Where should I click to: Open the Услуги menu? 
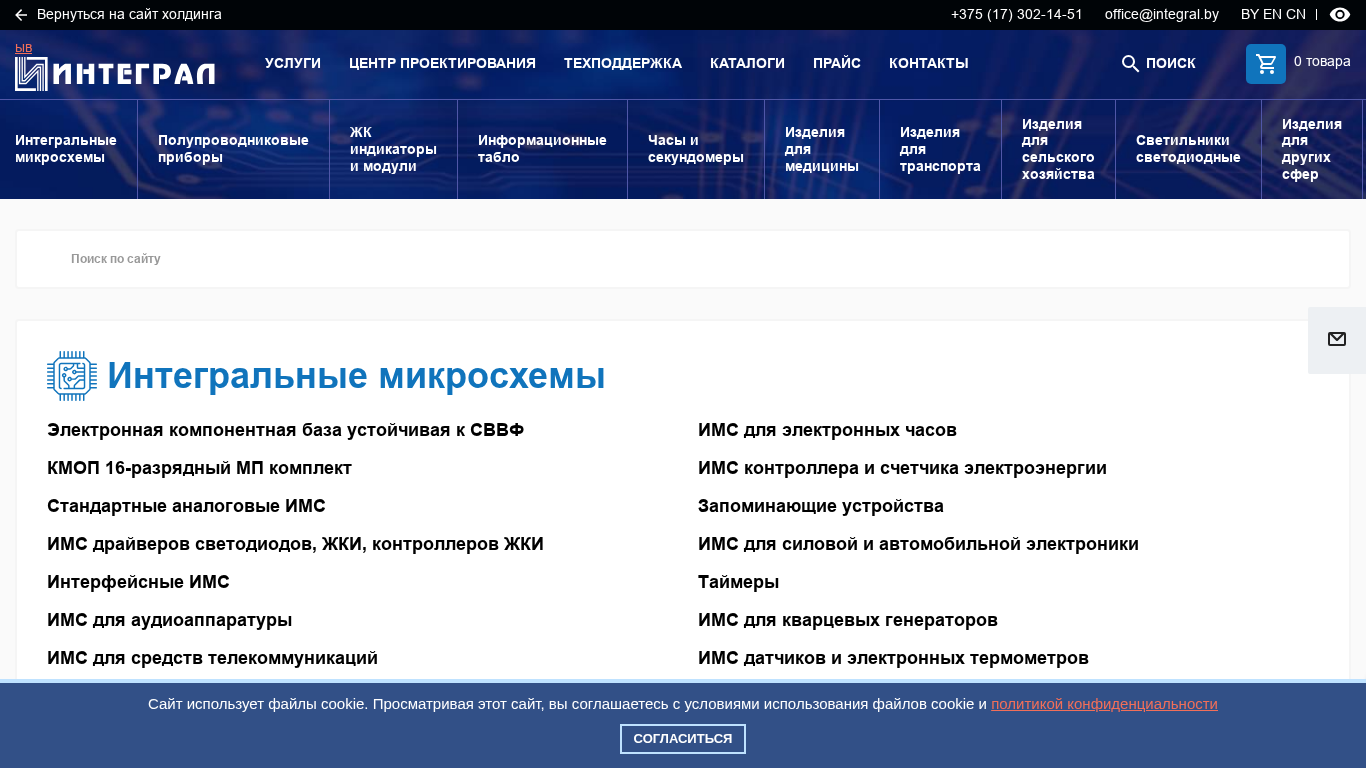coord(292,63)
